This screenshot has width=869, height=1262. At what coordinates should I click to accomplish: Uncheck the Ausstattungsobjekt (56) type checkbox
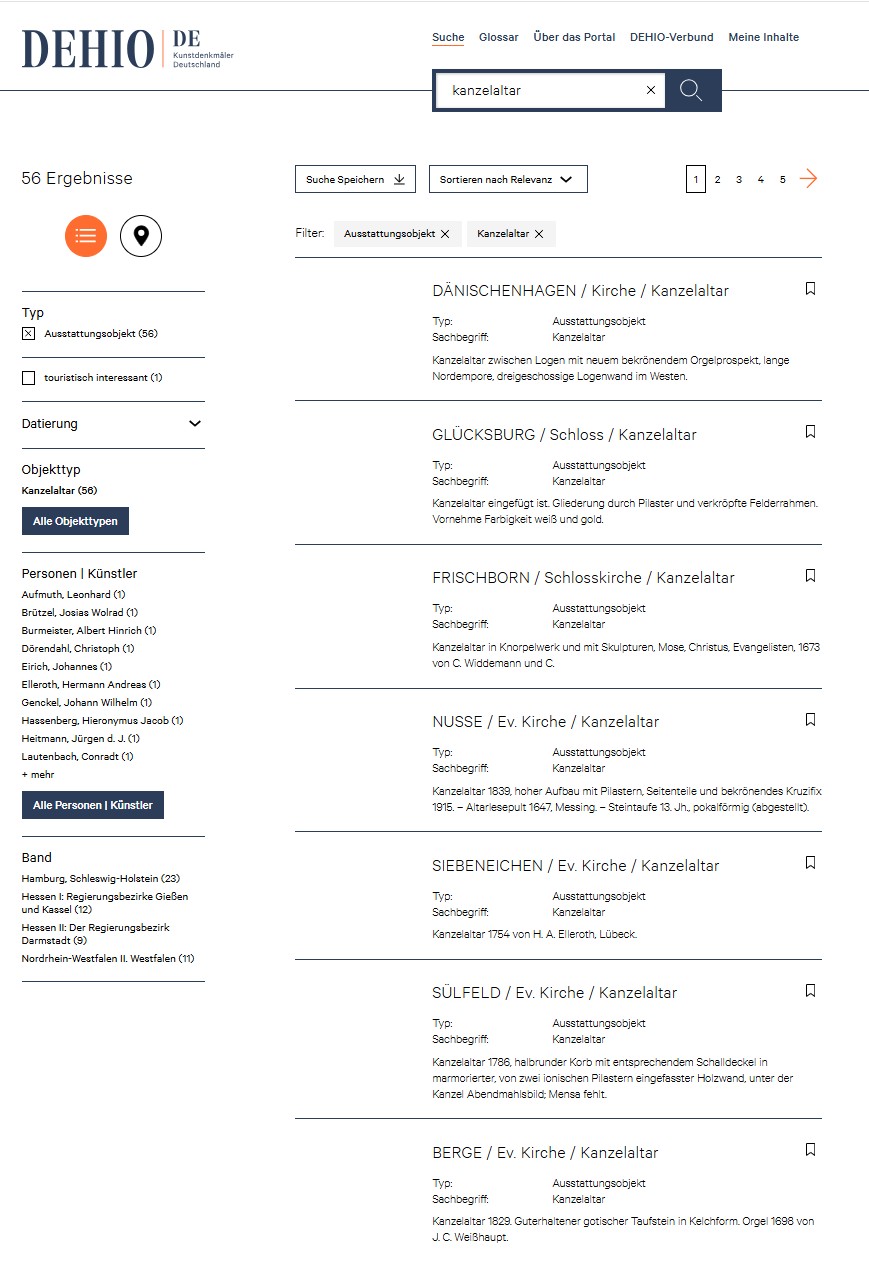click(x=28, y=334)
